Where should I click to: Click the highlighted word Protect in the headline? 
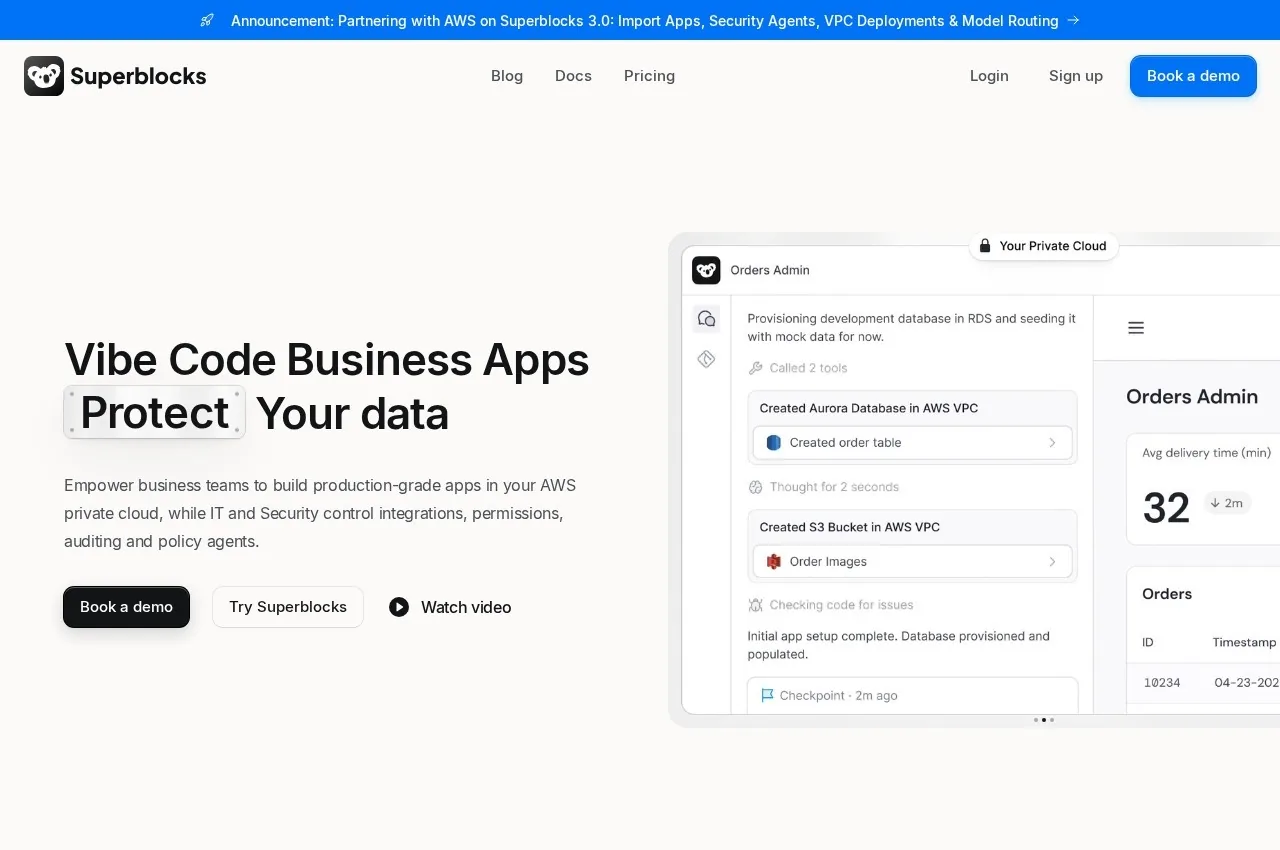click(x=155, y=412)
